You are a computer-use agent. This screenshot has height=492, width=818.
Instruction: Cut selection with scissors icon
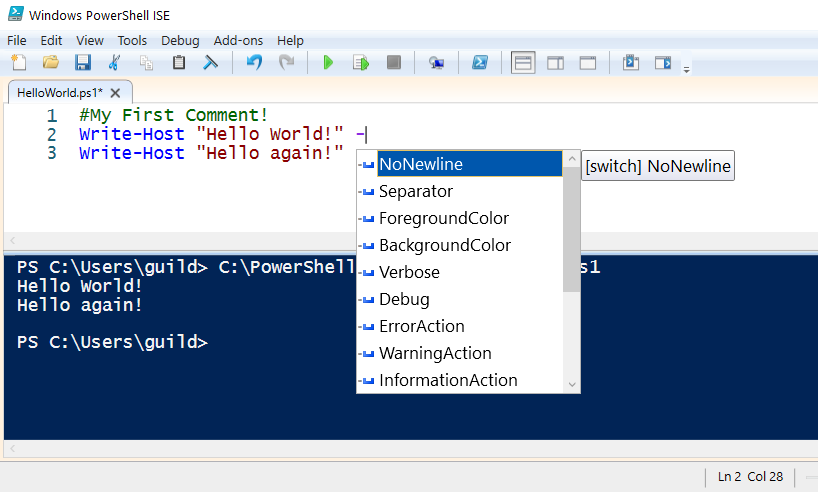click(x=114, y=63)
